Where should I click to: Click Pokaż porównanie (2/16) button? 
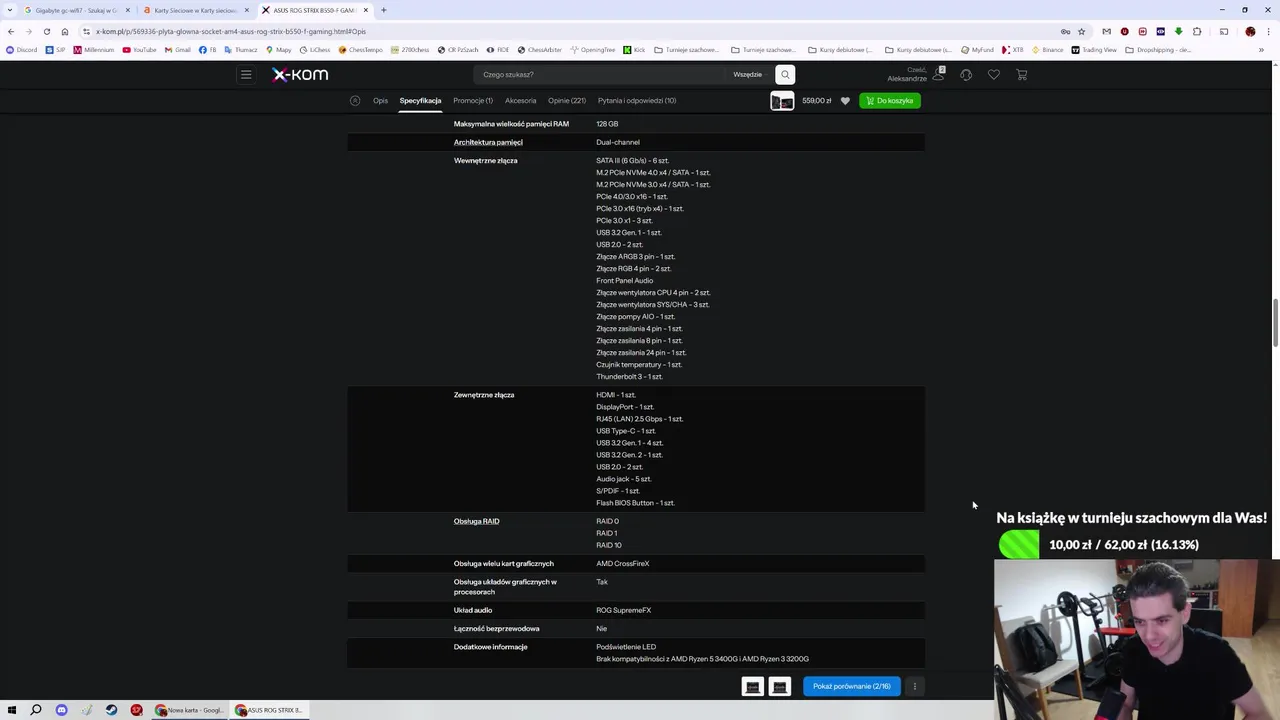coord(851,686)
